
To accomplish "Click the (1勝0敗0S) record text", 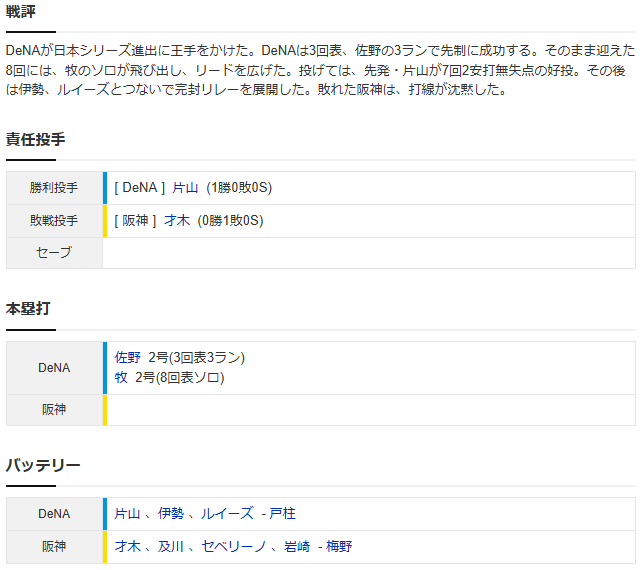I will pyautogui.click(x=239, y=188).
